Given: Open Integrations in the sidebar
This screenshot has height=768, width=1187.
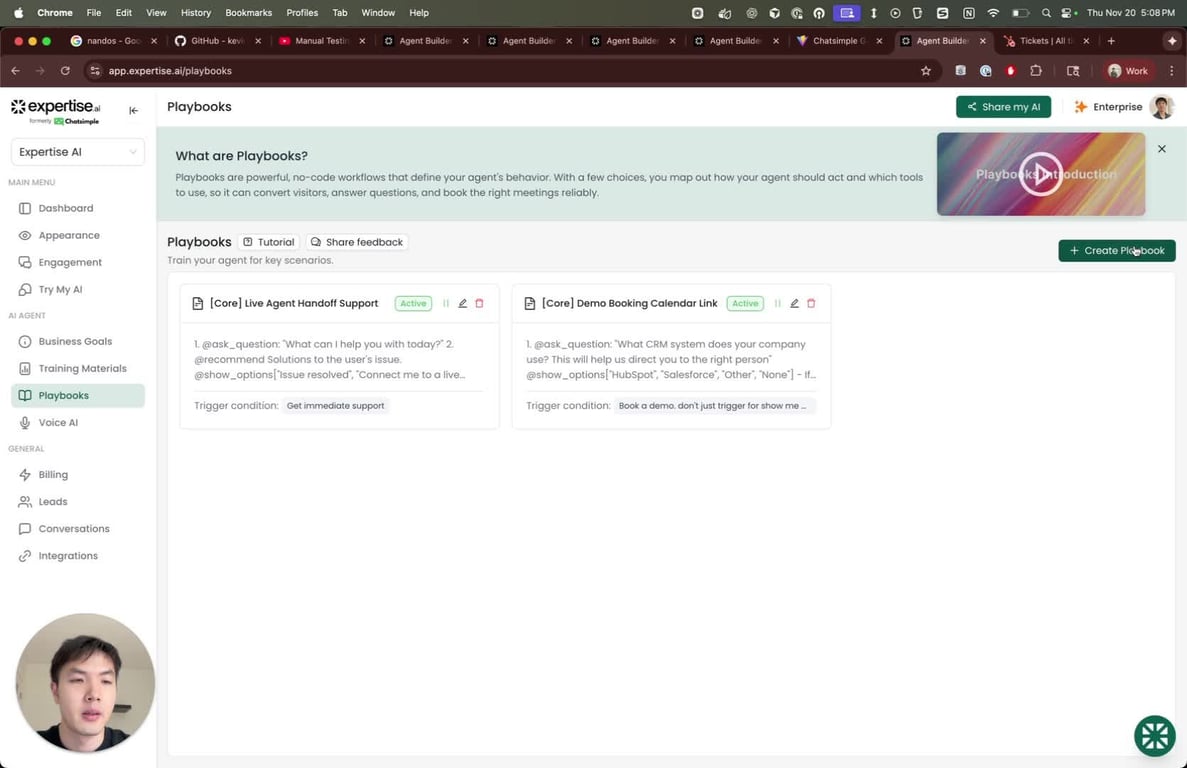Looking at the screenshot, I should tap(78, 556).
